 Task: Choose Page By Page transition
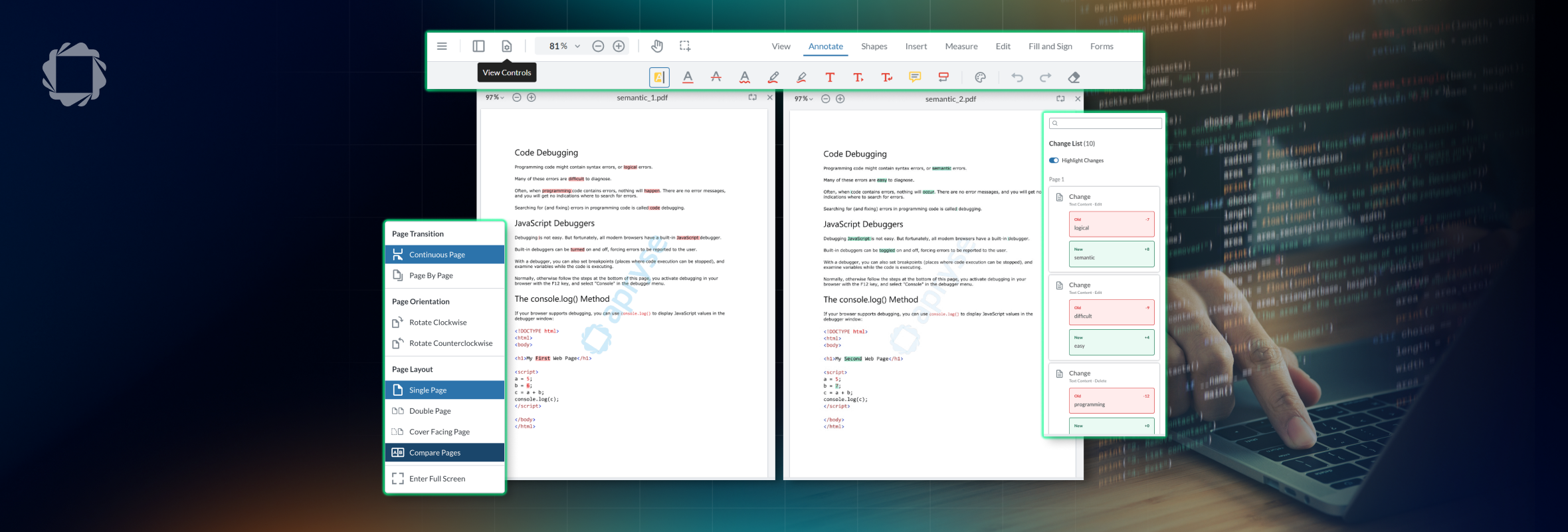444,275
